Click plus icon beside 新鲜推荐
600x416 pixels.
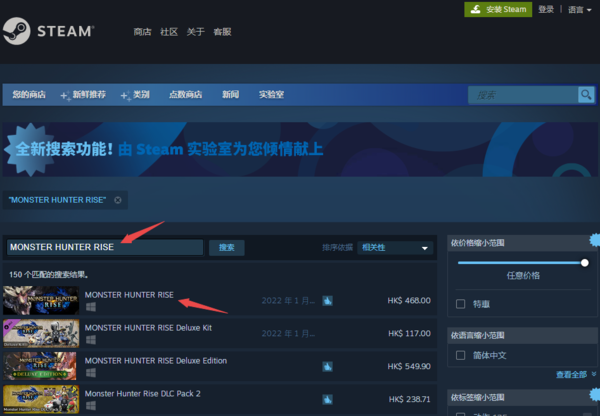(x=65, y=96)
